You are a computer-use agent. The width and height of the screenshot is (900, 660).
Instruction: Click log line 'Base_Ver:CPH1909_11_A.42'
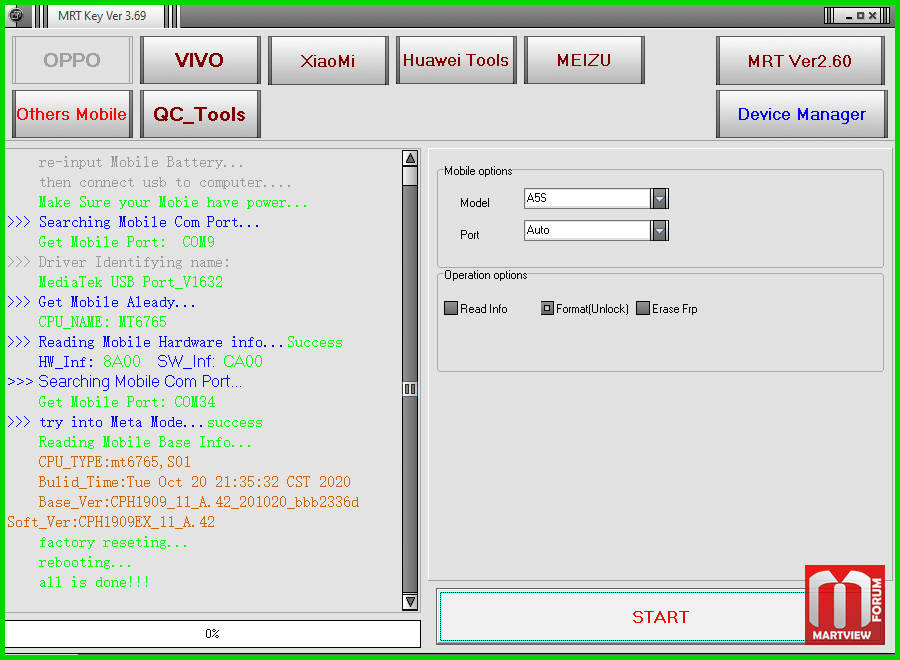click(x=199, y=502)
